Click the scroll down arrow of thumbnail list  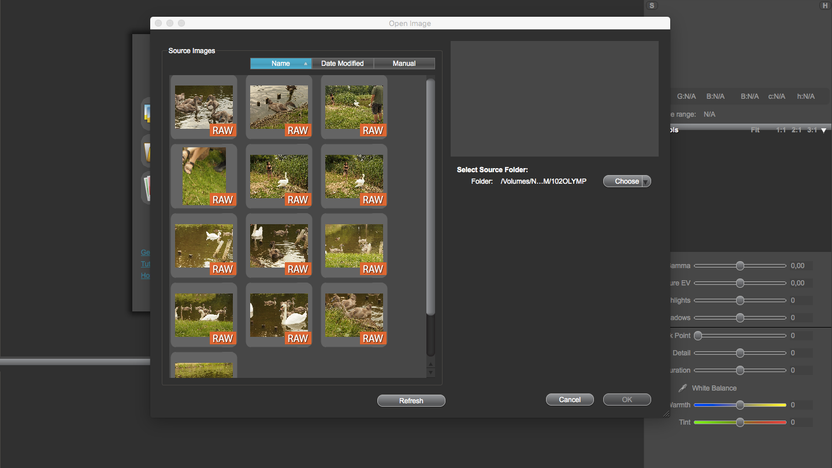click(430, 372)
